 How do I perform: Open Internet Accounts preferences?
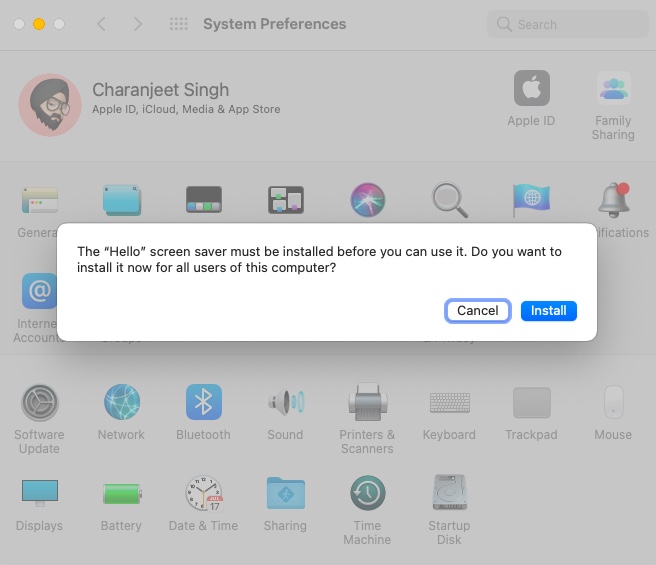coord(39,291)
